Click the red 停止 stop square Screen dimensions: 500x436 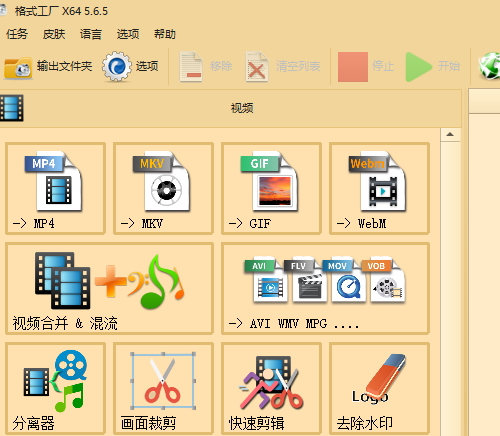(353, 67)
